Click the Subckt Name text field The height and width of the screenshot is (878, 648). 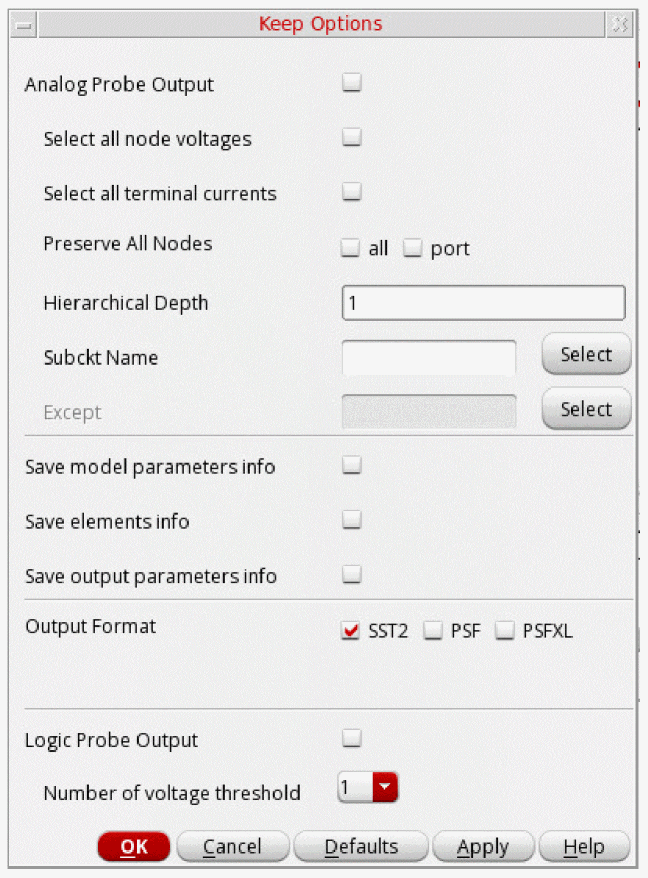[x=429, y=357]
